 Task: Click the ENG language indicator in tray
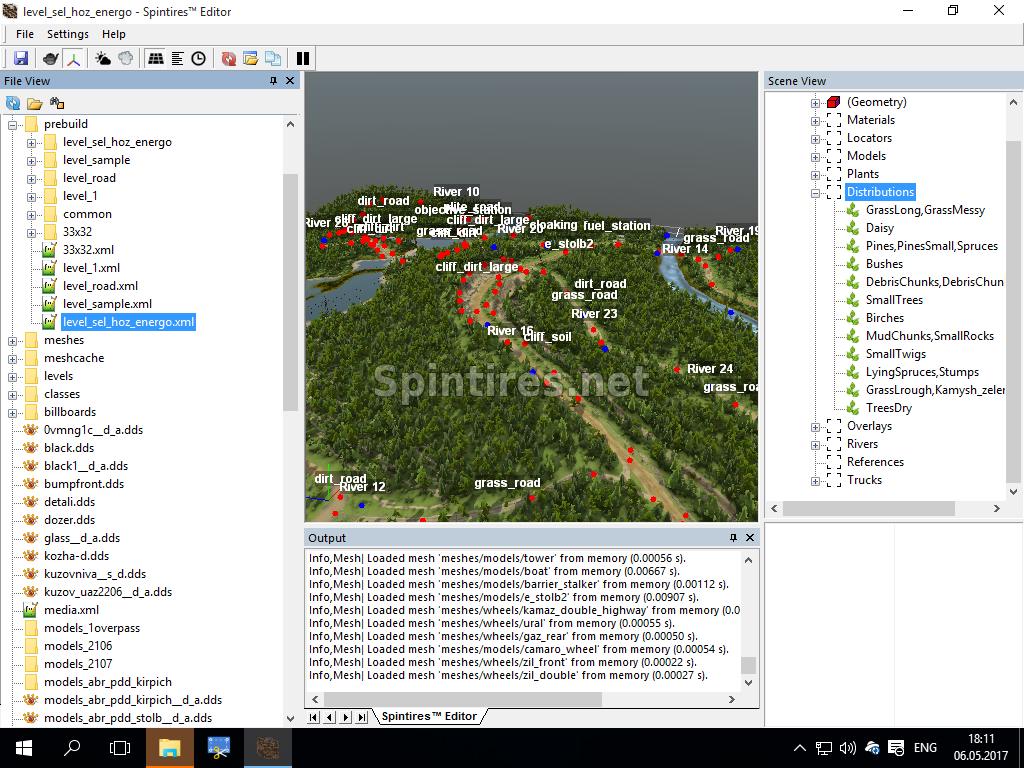(925, 748)
